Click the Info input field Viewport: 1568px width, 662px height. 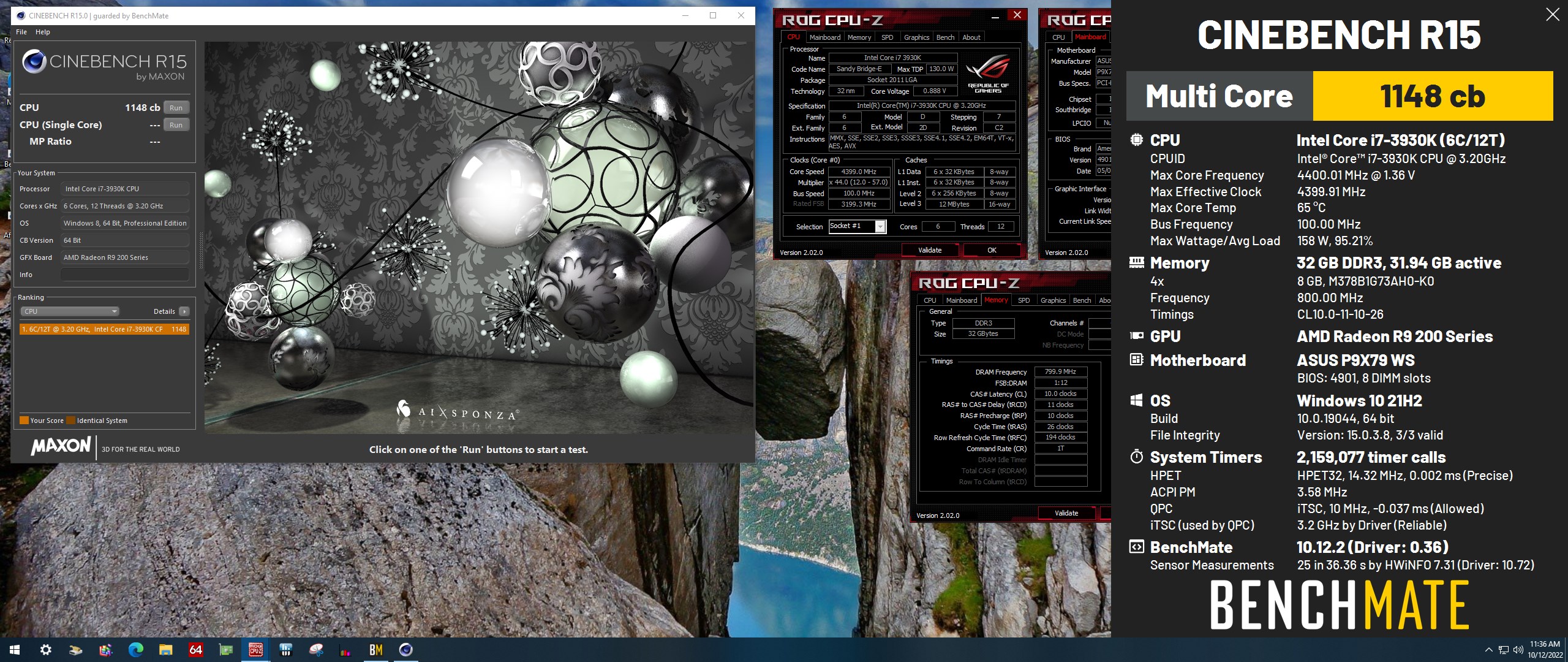[x=125, y=275]
